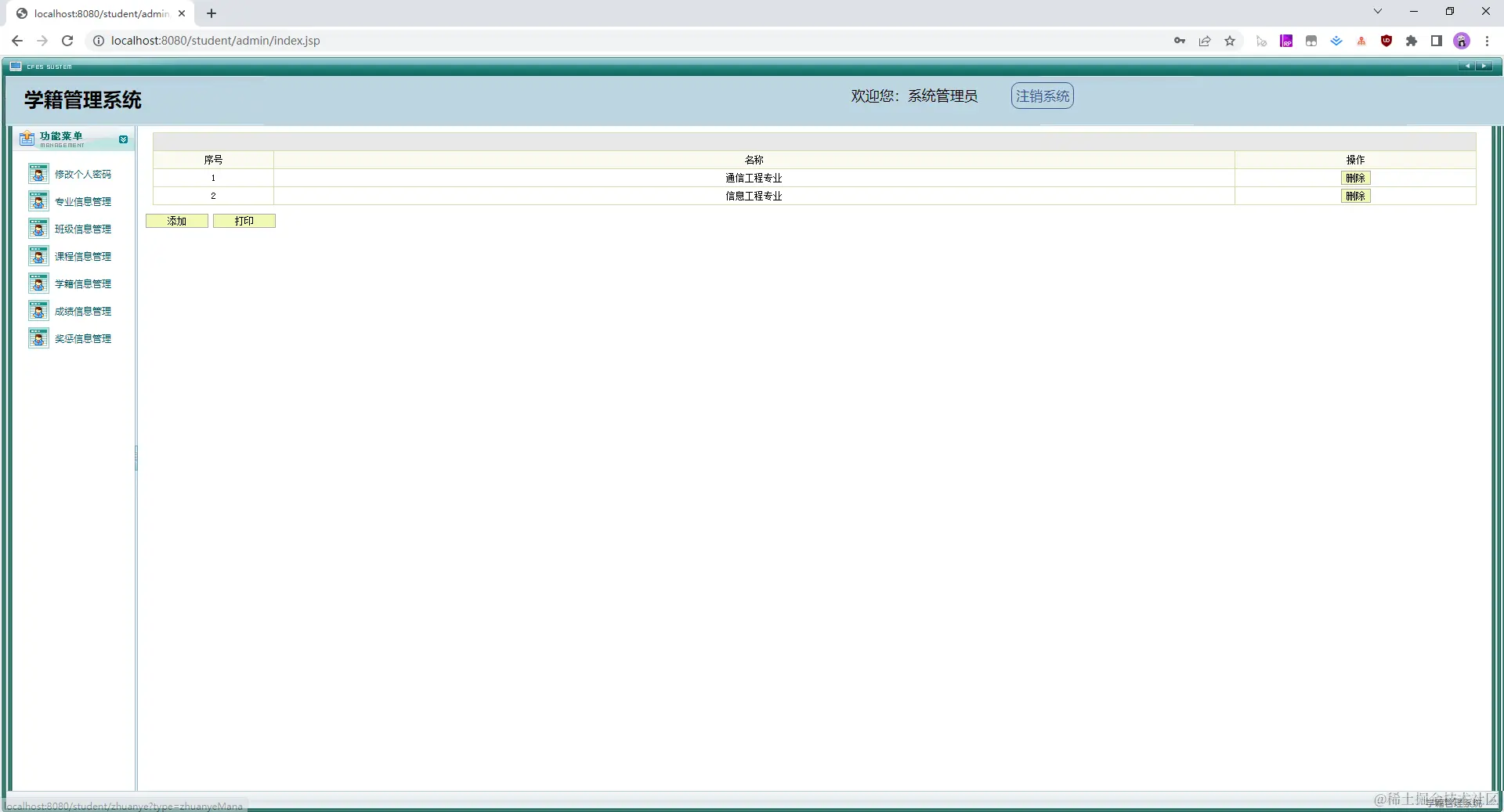The image size is (1504, 812).
Task: Click the 名称 column header
Action: (x=754, y=160)
